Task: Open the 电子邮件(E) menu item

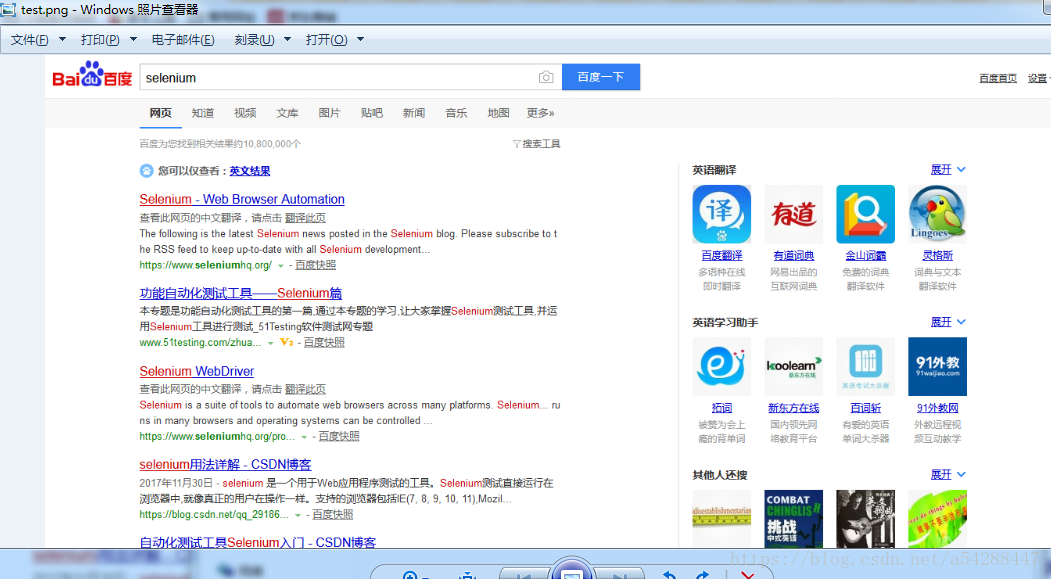Action: (x=183, y=40)
